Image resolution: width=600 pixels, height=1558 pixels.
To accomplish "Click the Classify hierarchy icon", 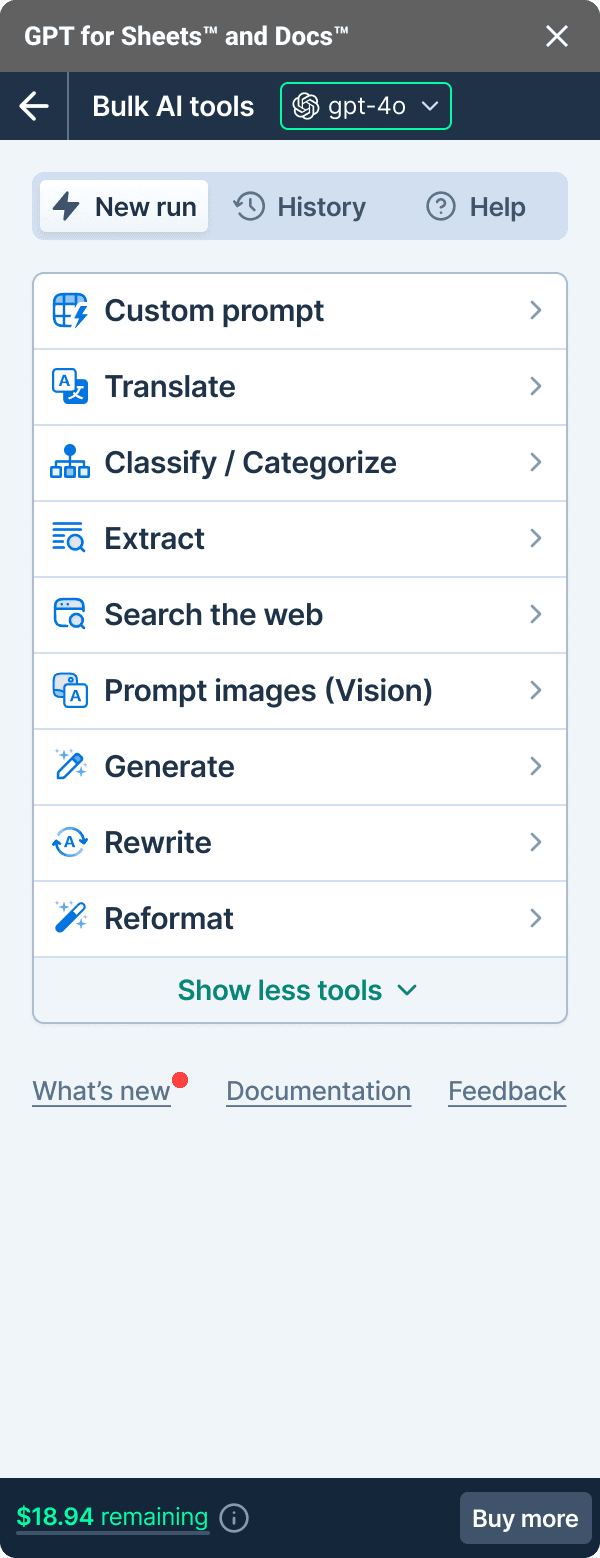I will pos(70,463).
